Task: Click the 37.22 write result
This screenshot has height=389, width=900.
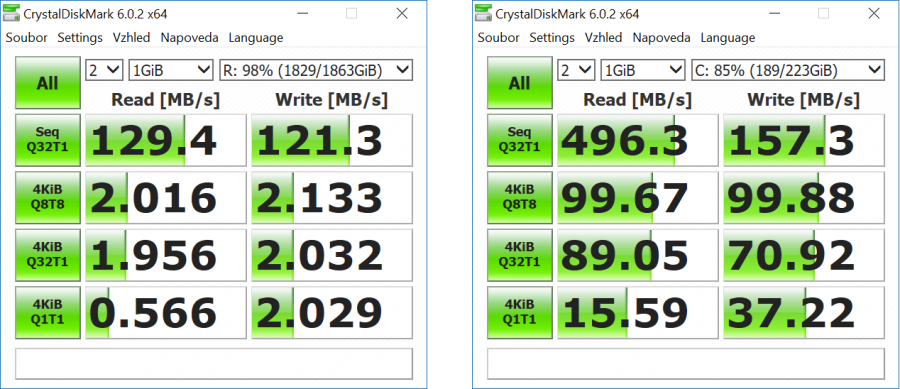Action: point(804,313)
